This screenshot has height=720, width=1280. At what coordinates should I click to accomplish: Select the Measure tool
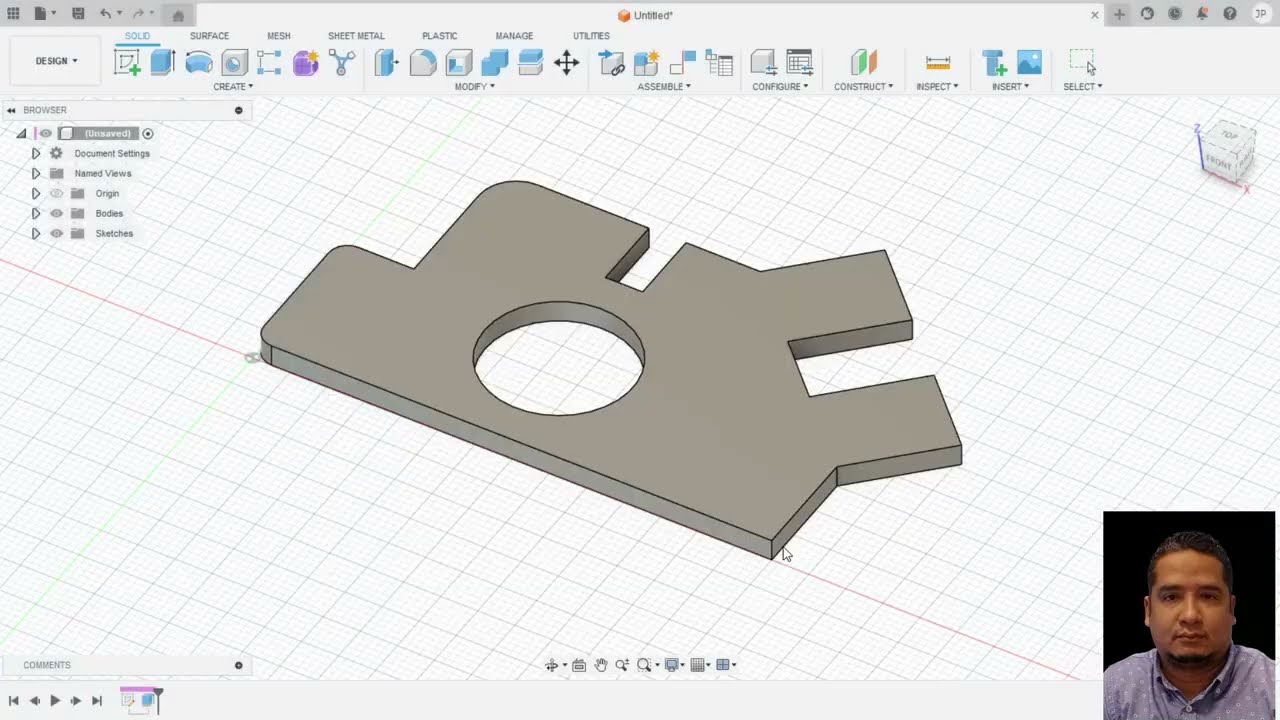(938, 63)
